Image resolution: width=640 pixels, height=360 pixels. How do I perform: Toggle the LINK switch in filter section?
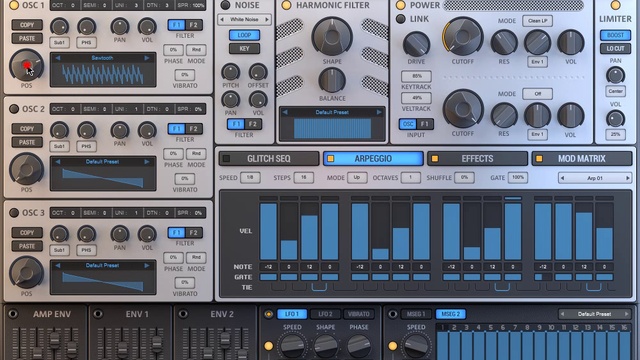(x=401, y=19)
